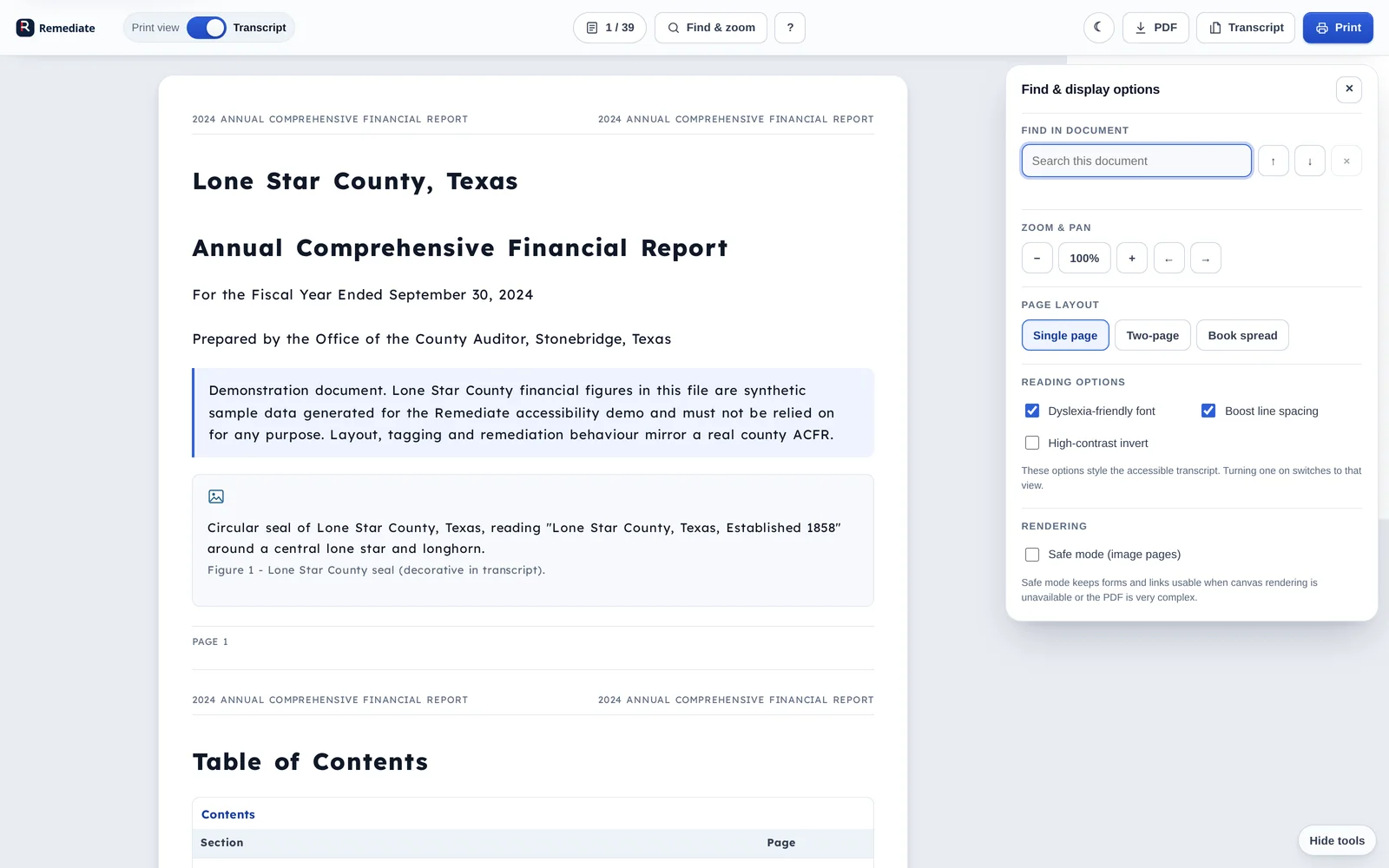The width and height of the screenshot is (1389, 868).
Task: Open help with the question mark button
Action: pos(790,28)
